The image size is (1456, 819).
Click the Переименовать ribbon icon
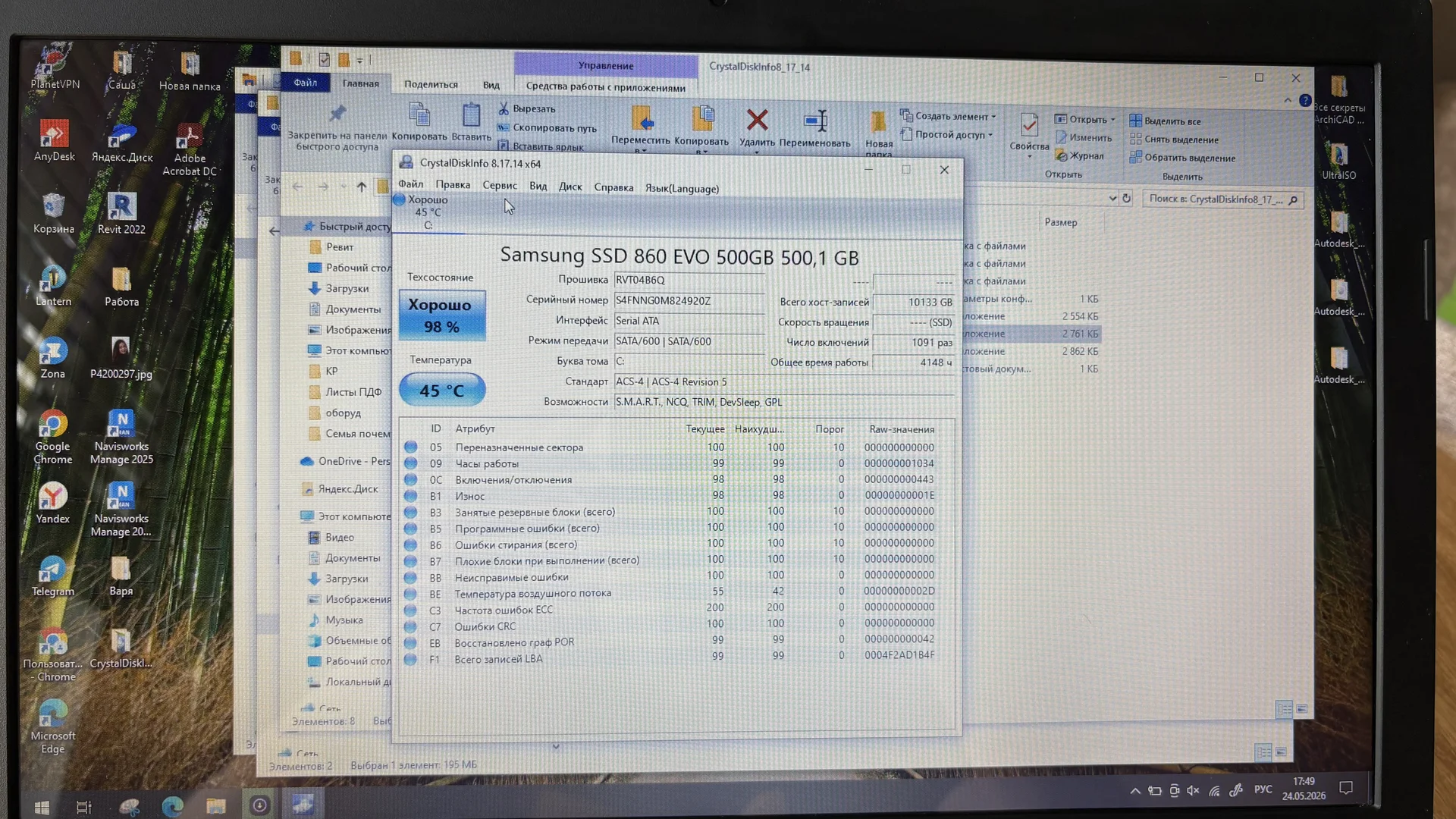tap(814, 127)
